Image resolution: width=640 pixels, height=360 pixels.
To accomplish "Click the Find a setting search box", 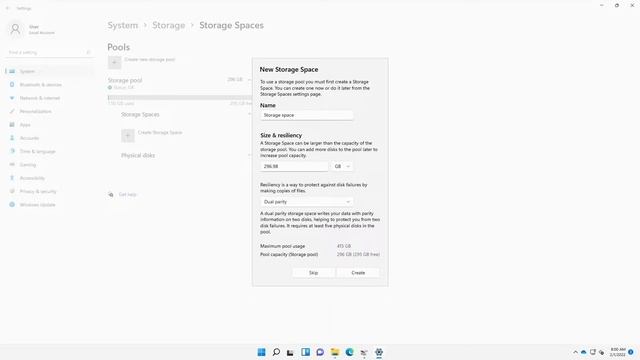I will coord(49,53).
